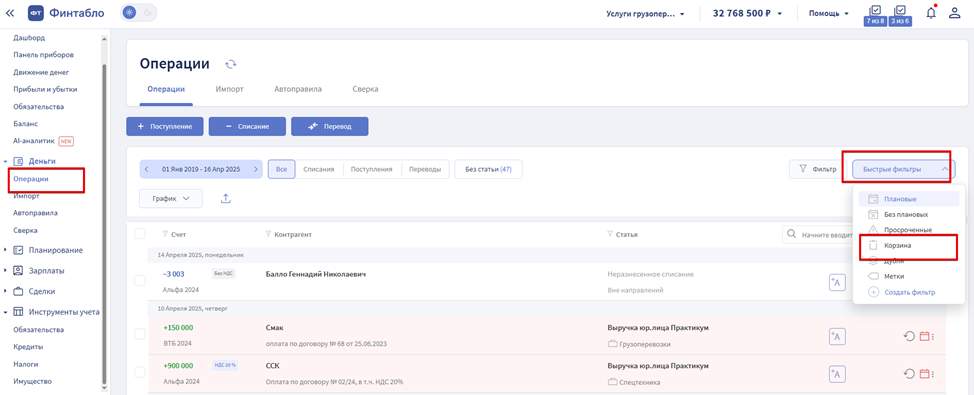Screen dimensions: 974x395
Task: Click the Инструменты учета table icon
Action: tap(18, 312)
